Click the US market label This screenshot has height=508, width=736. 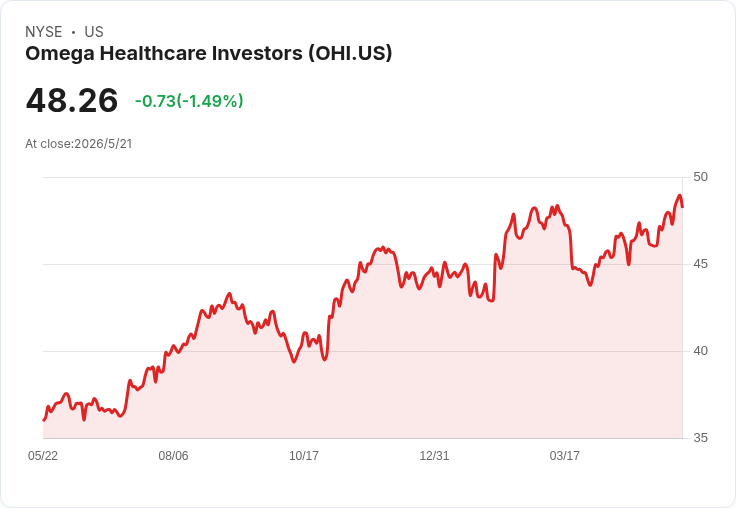pyautogui.click(x=94, y=32)
